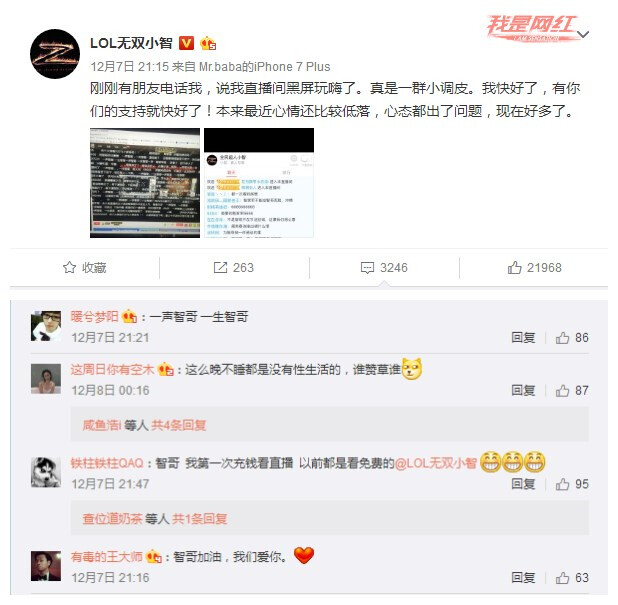
Task: Expand 共4条回复 replies thread
Action: pos(179,425)
